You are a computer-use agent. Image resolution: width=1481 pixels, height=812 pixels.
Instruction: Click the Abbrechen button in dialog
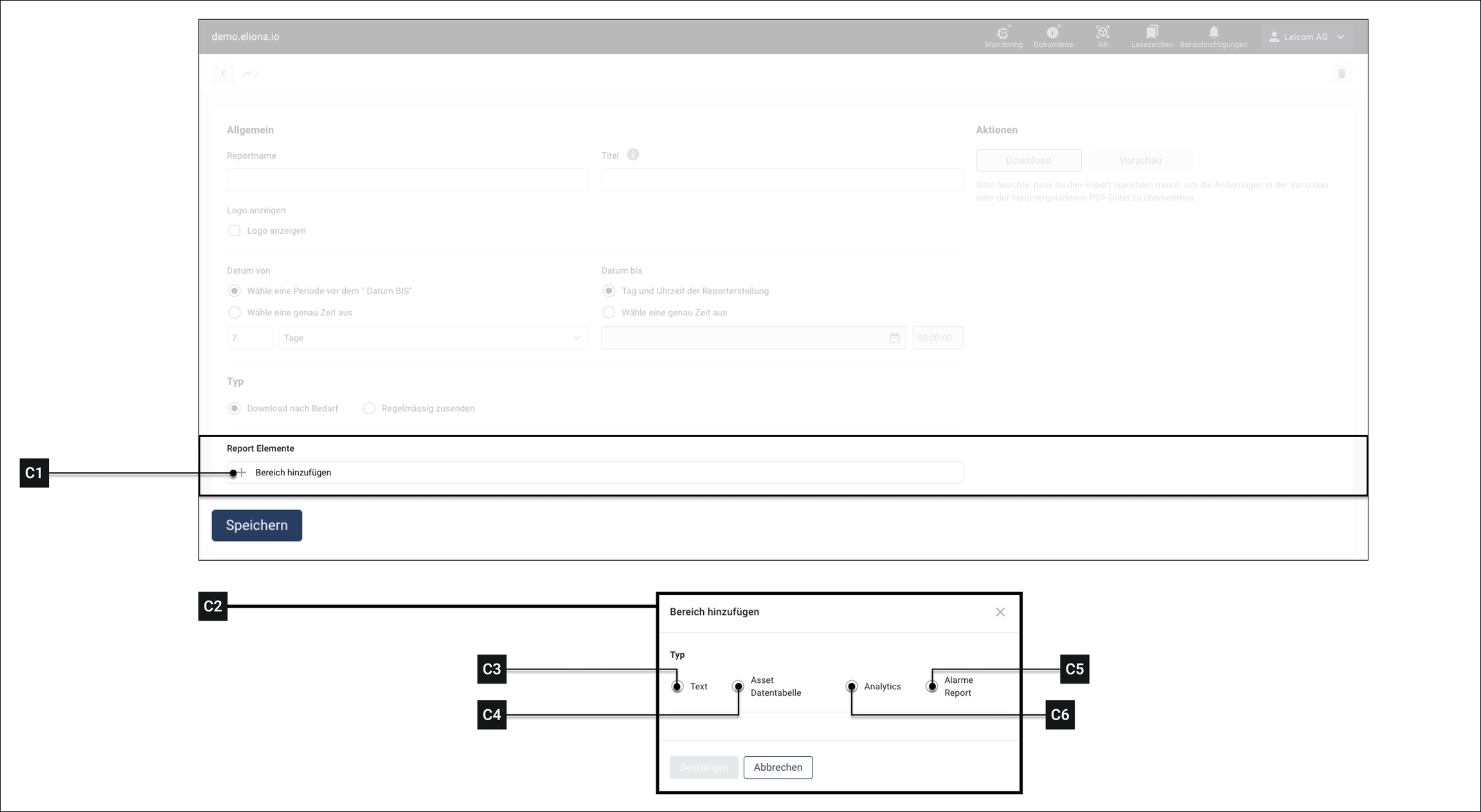coord(777,768)
